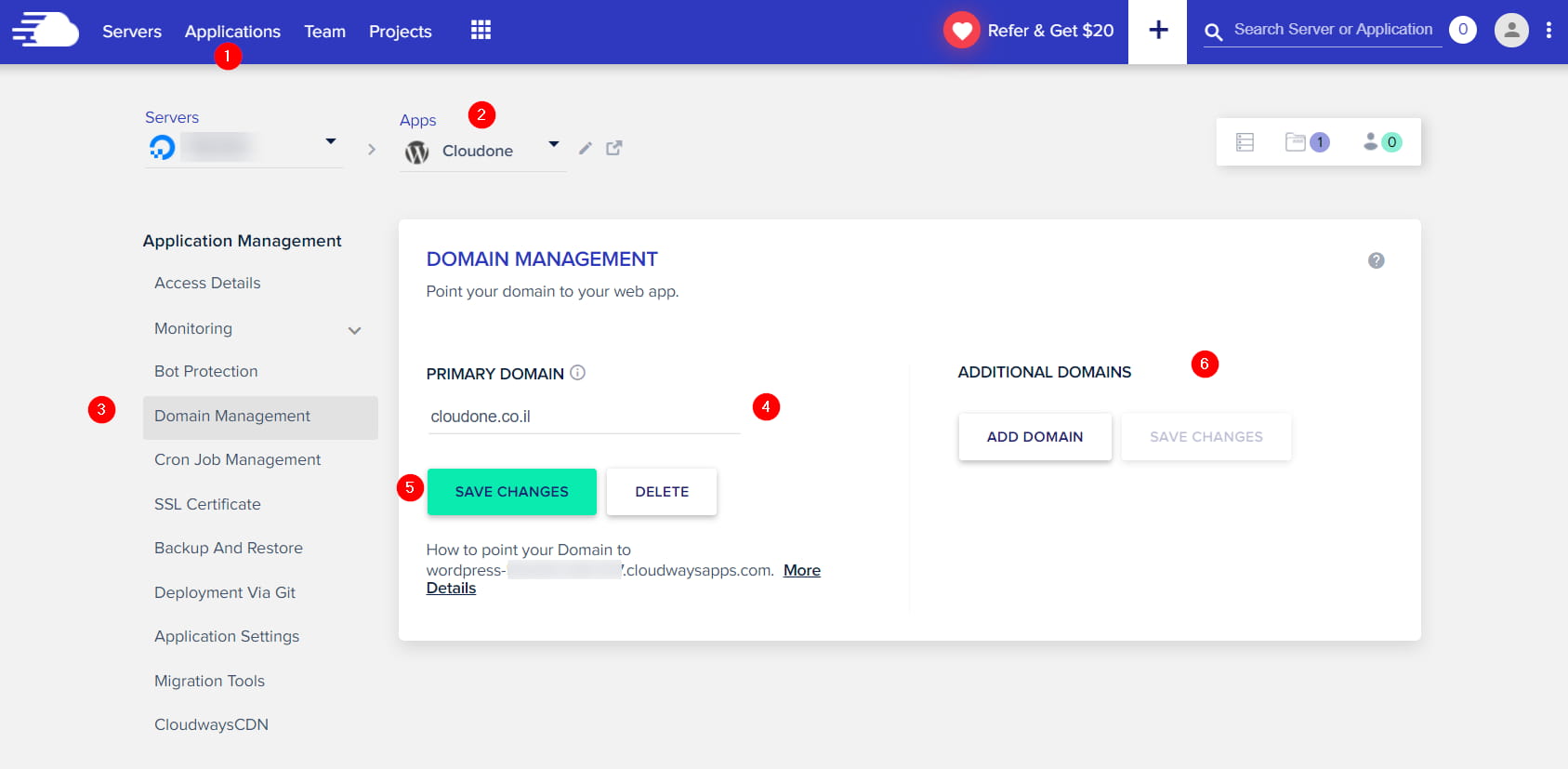This screenshot has height=769, width=1568.
Task: Click the Primary Domain info icon
Action: pos(577,373)
